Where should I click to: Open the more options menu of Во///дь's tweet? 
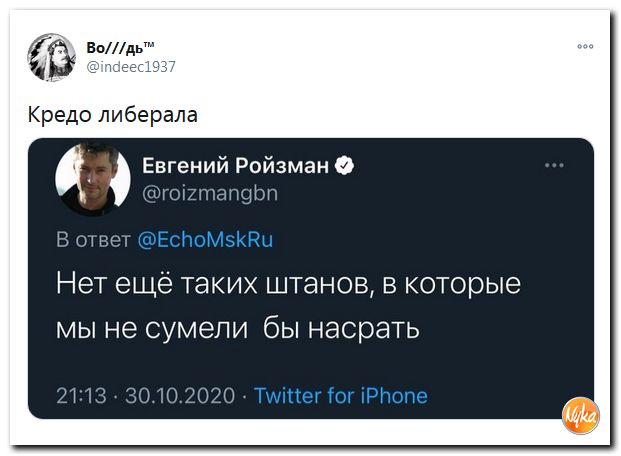tap(585, 46)
